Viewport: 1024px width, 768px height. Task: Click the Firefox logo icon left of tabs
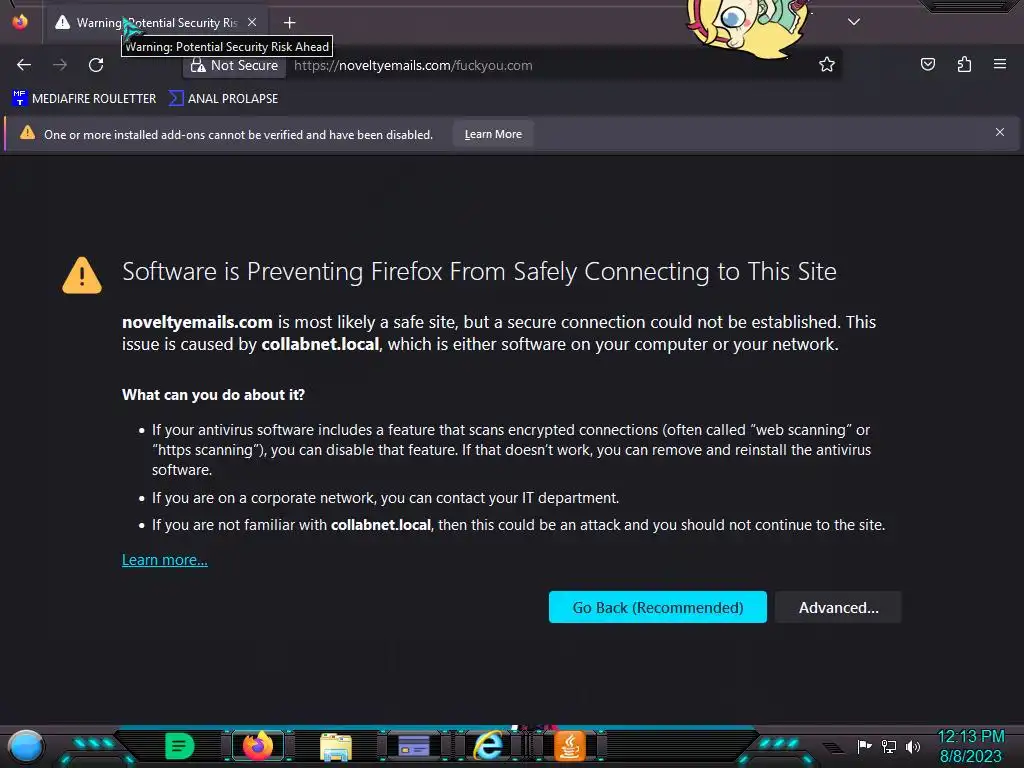tap(20, 22)
